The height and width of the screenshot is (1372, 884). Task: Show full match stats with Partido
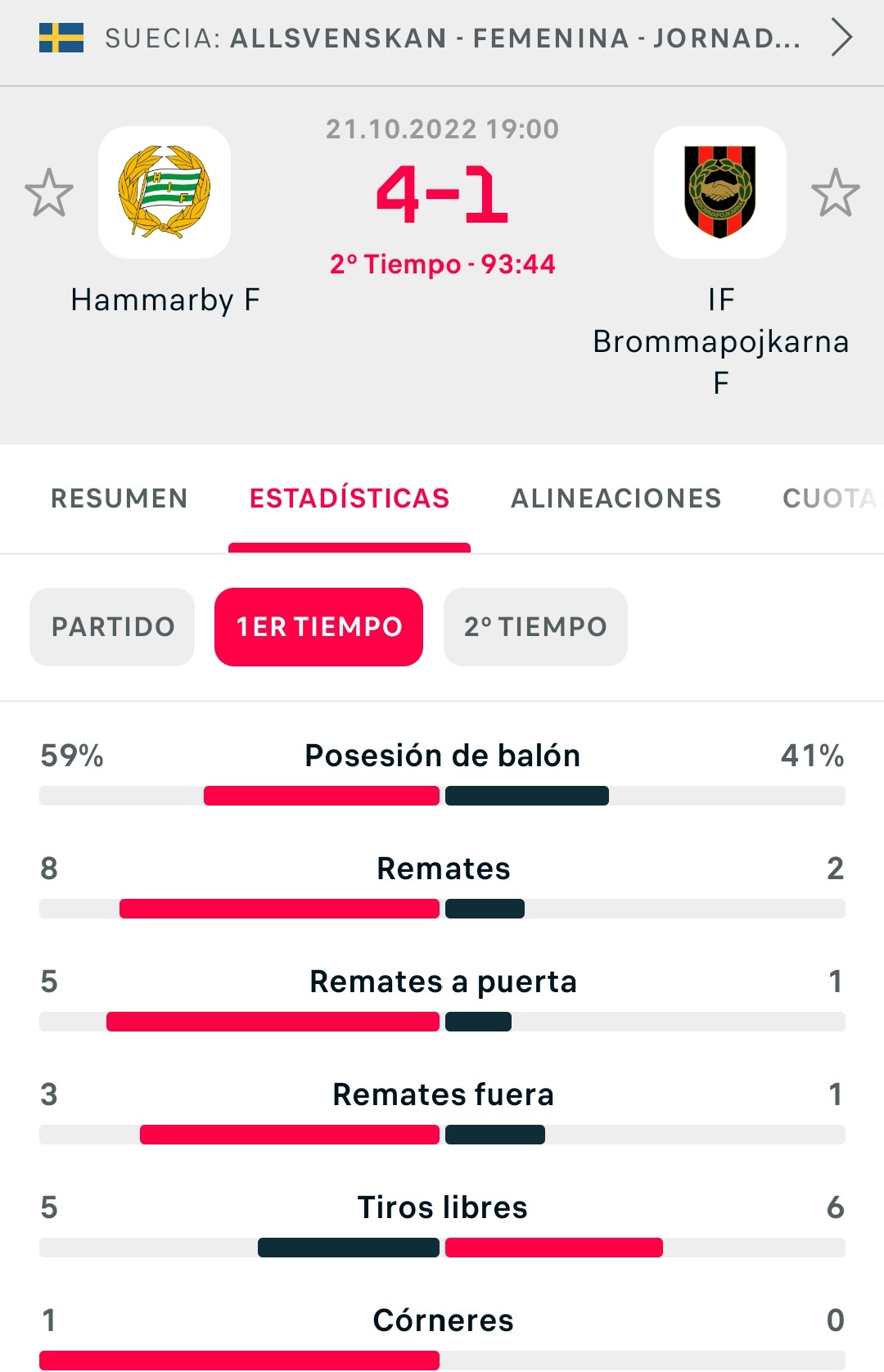point(113,627)
